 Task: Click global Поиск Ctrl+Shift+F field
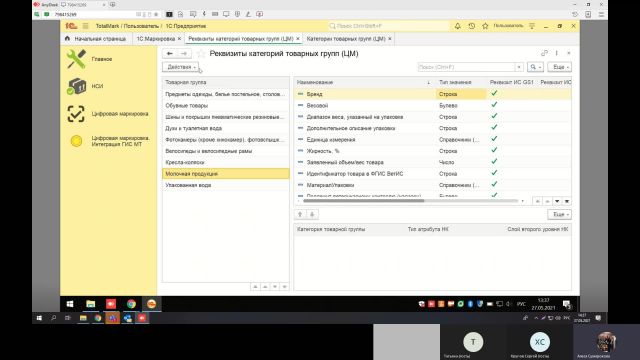click(388, 26)
